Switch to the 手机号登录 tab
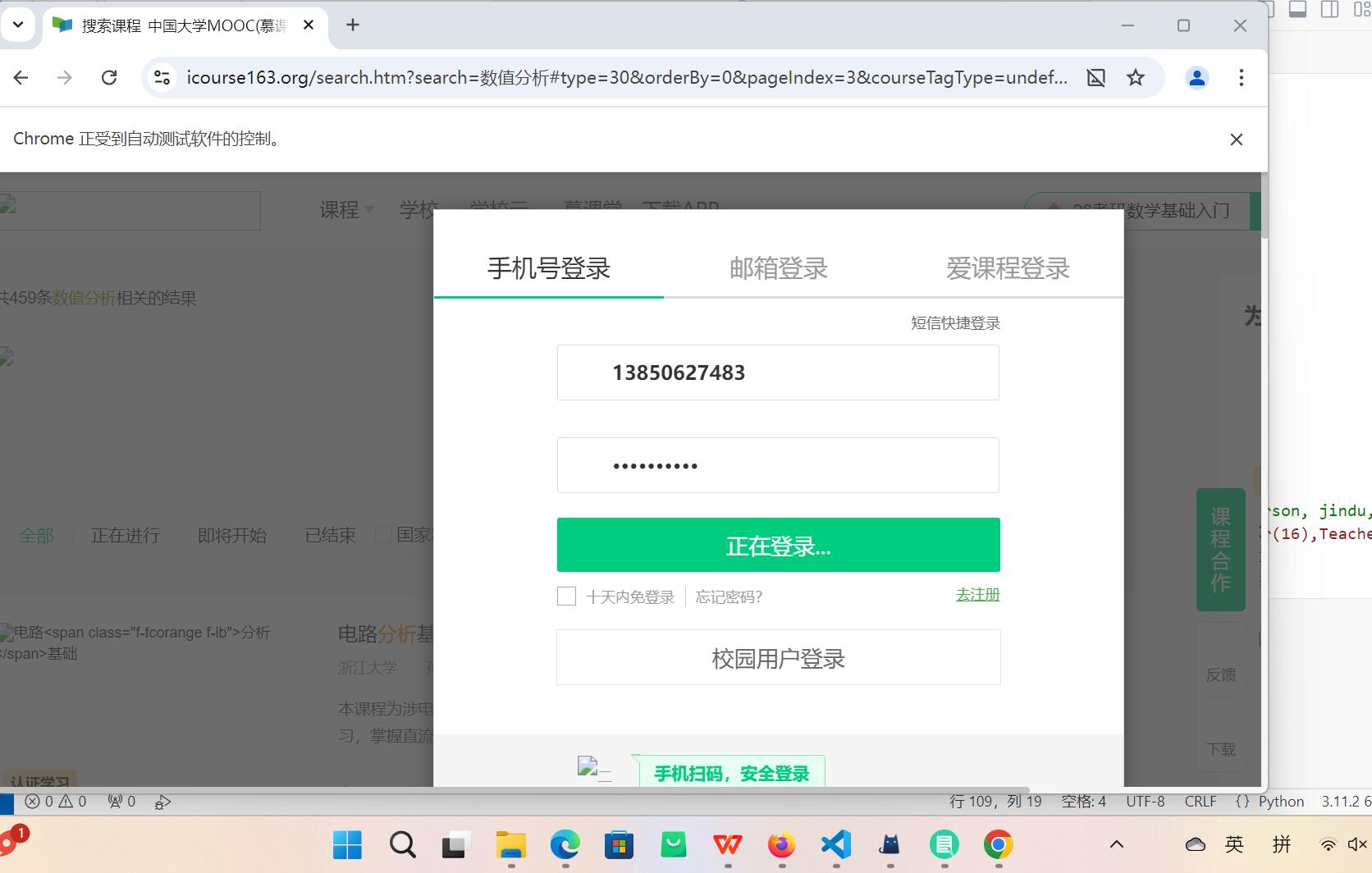The width and height of the screenshot is (1372, 873). 549,268
